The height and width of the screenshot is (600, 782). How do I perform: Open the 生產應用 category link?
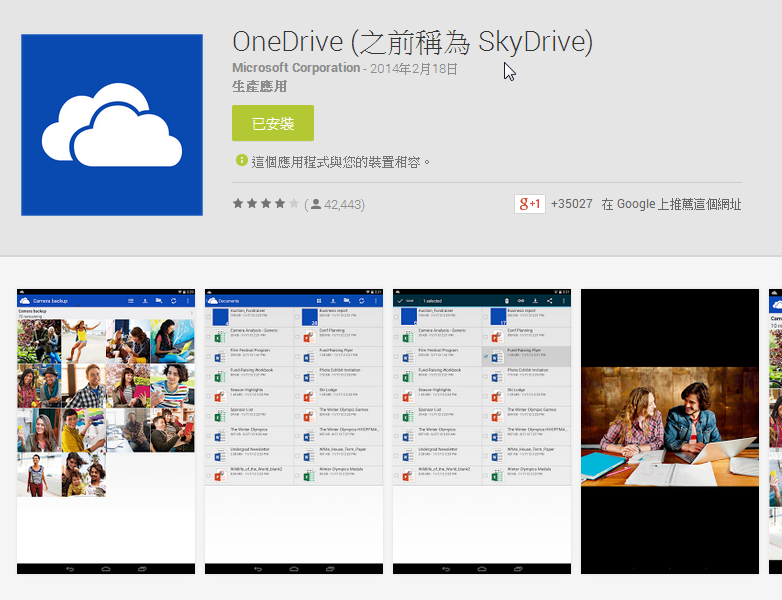[259, 87]
